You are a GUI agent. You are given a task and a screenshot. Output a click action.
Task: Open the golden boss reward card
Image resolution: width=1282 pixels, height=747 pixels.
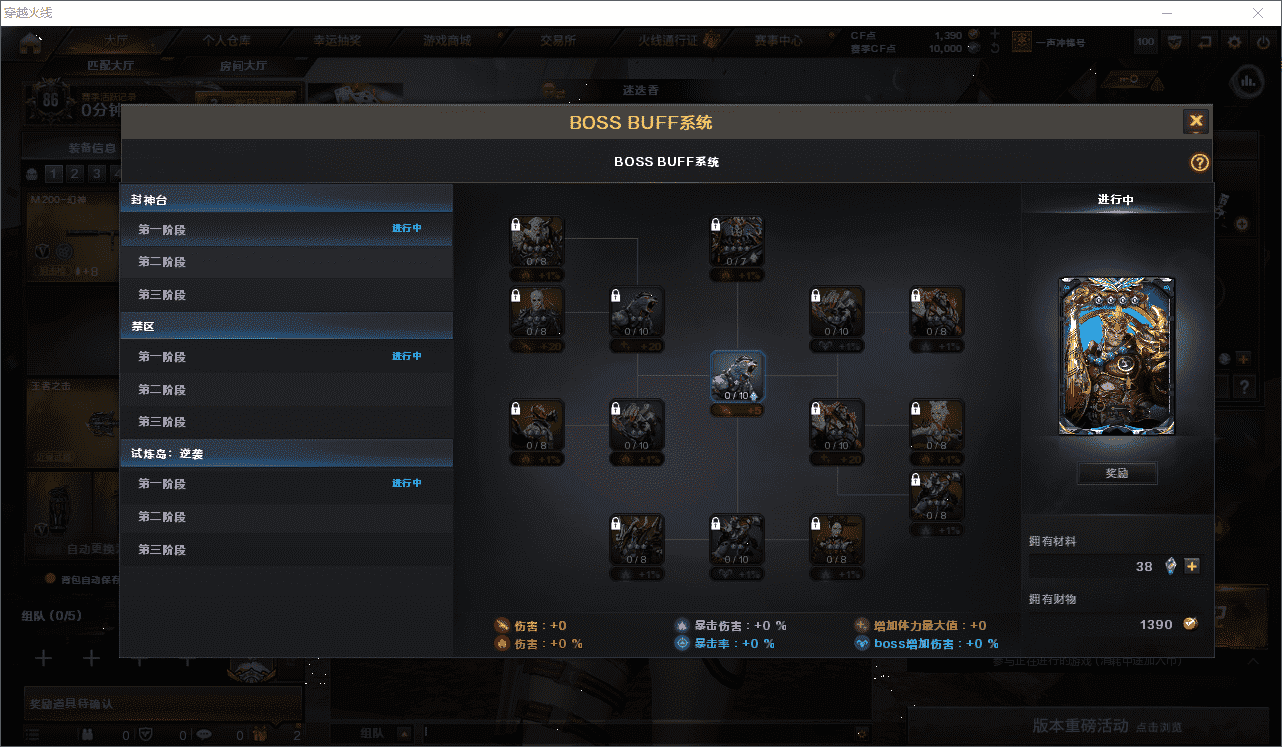point(1117,357)
